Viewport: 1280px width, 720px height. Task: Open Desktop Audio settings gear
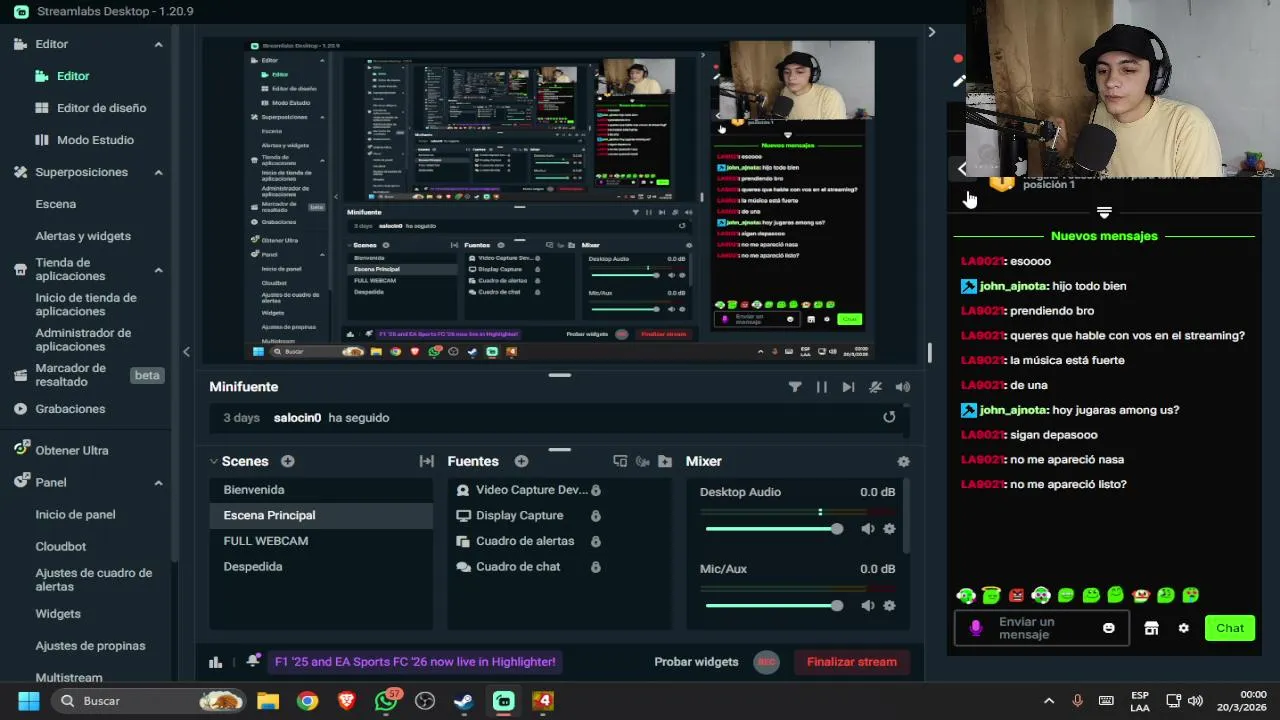click(x=889, y=528)
